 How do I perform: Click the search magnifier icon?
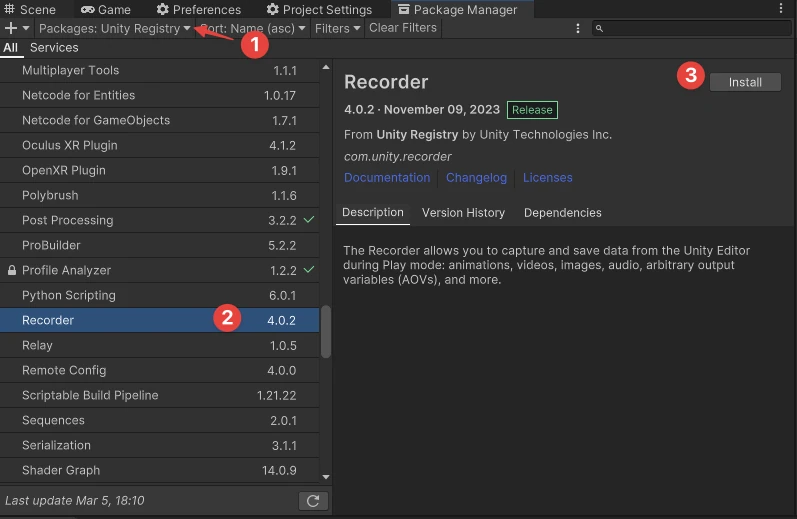coord(599,28)
